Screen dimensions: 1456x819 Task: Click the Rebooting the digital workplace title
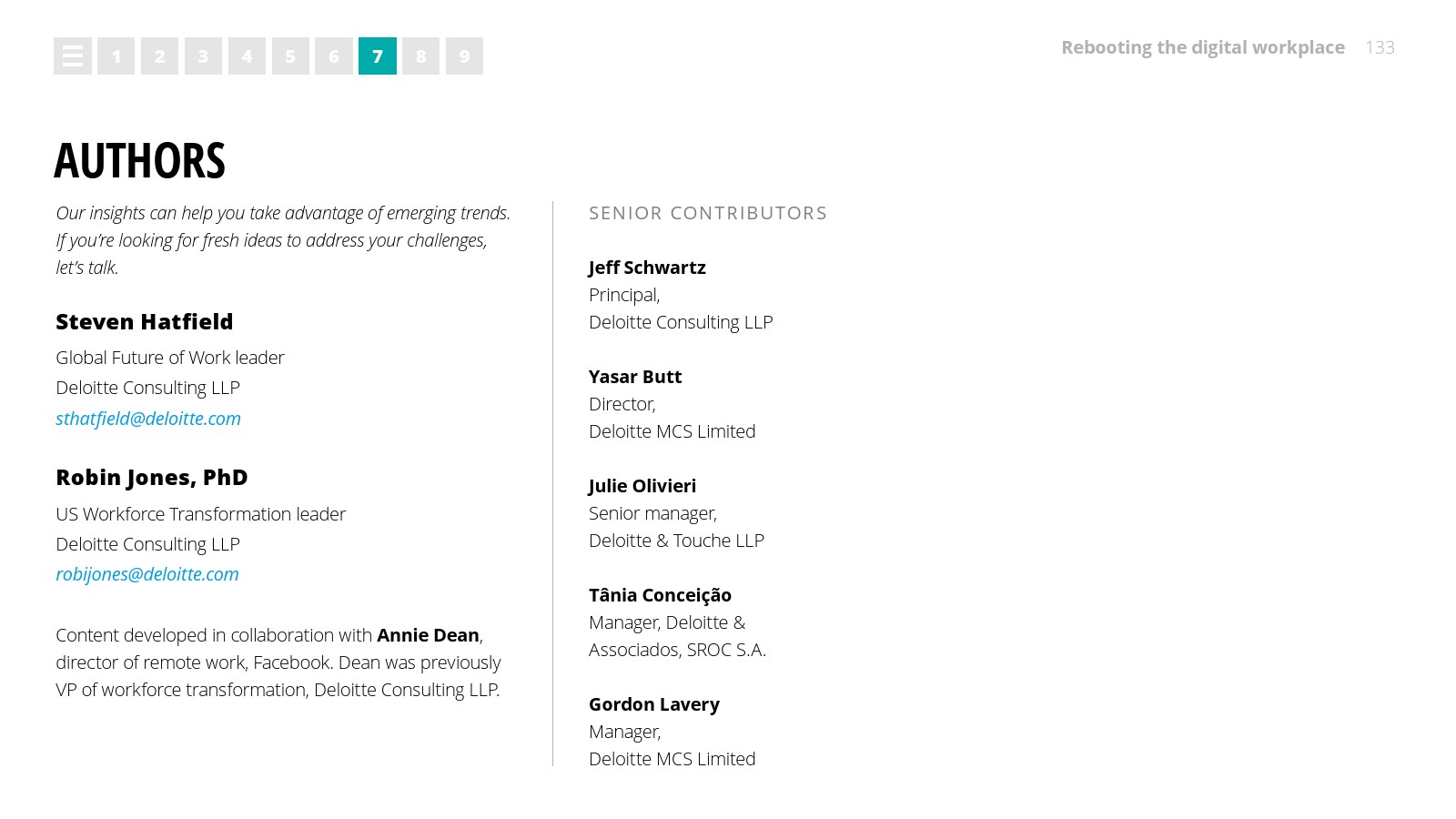pos(1202,47)
